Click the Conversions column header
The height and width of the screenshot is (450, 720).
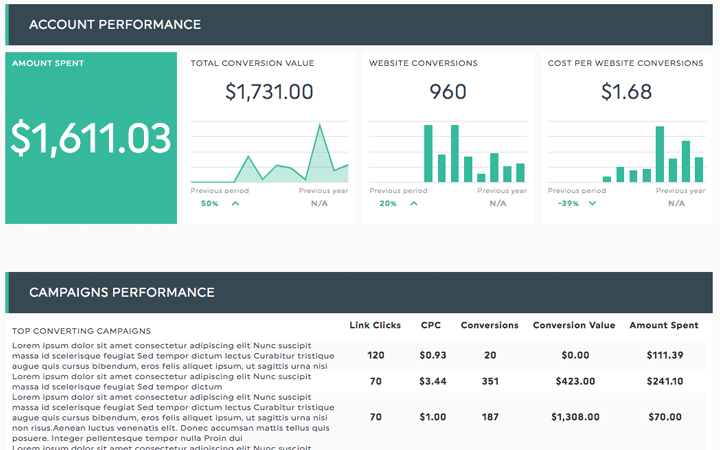pos(489,325)
